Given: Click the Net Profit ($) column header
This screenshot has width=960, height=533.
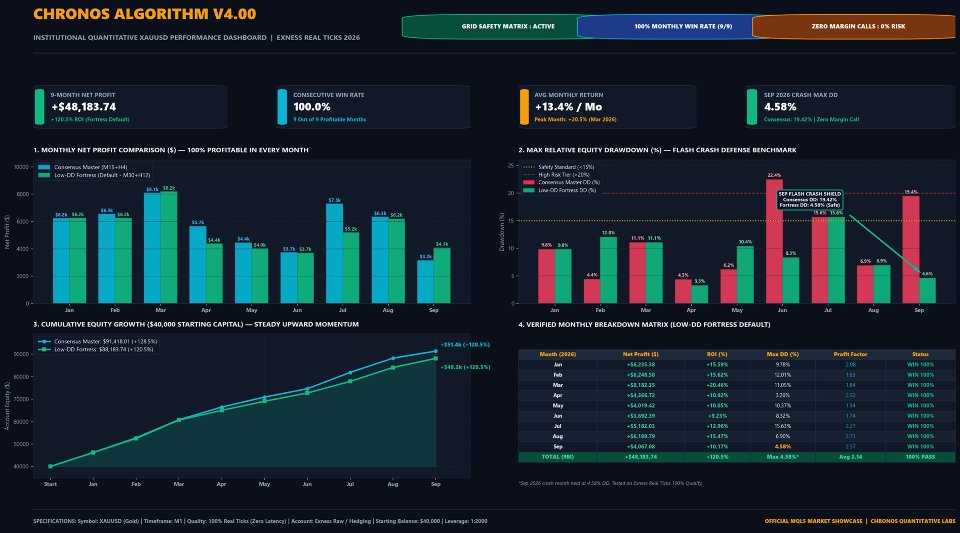Looking at the screenshot, I should (x=640, y=354).
